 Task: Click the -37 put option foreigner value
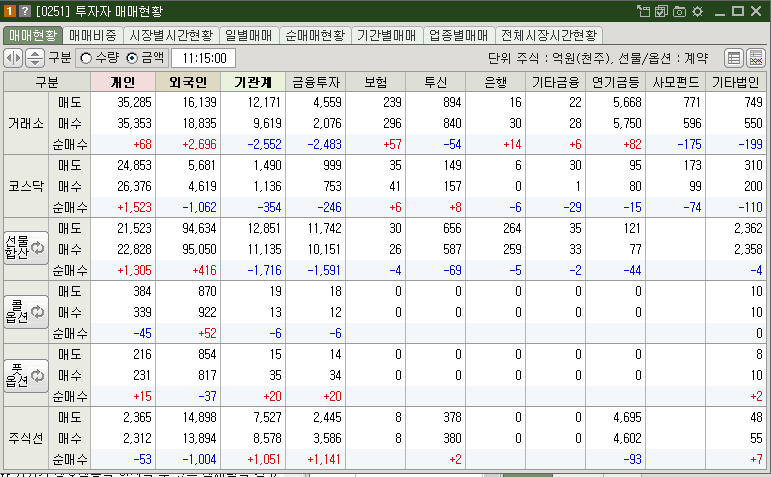(x=207, y=396)
